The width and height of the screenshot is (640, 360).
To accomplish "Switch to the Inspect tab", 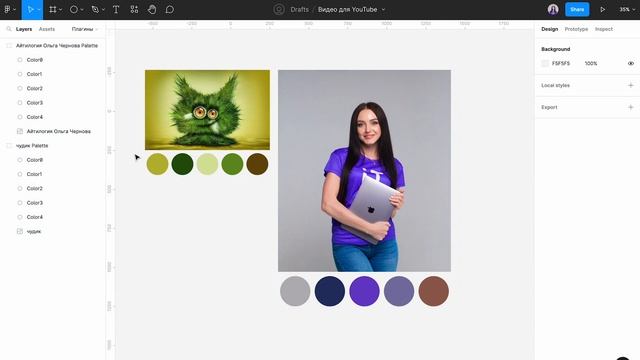I will click(604, 29).
